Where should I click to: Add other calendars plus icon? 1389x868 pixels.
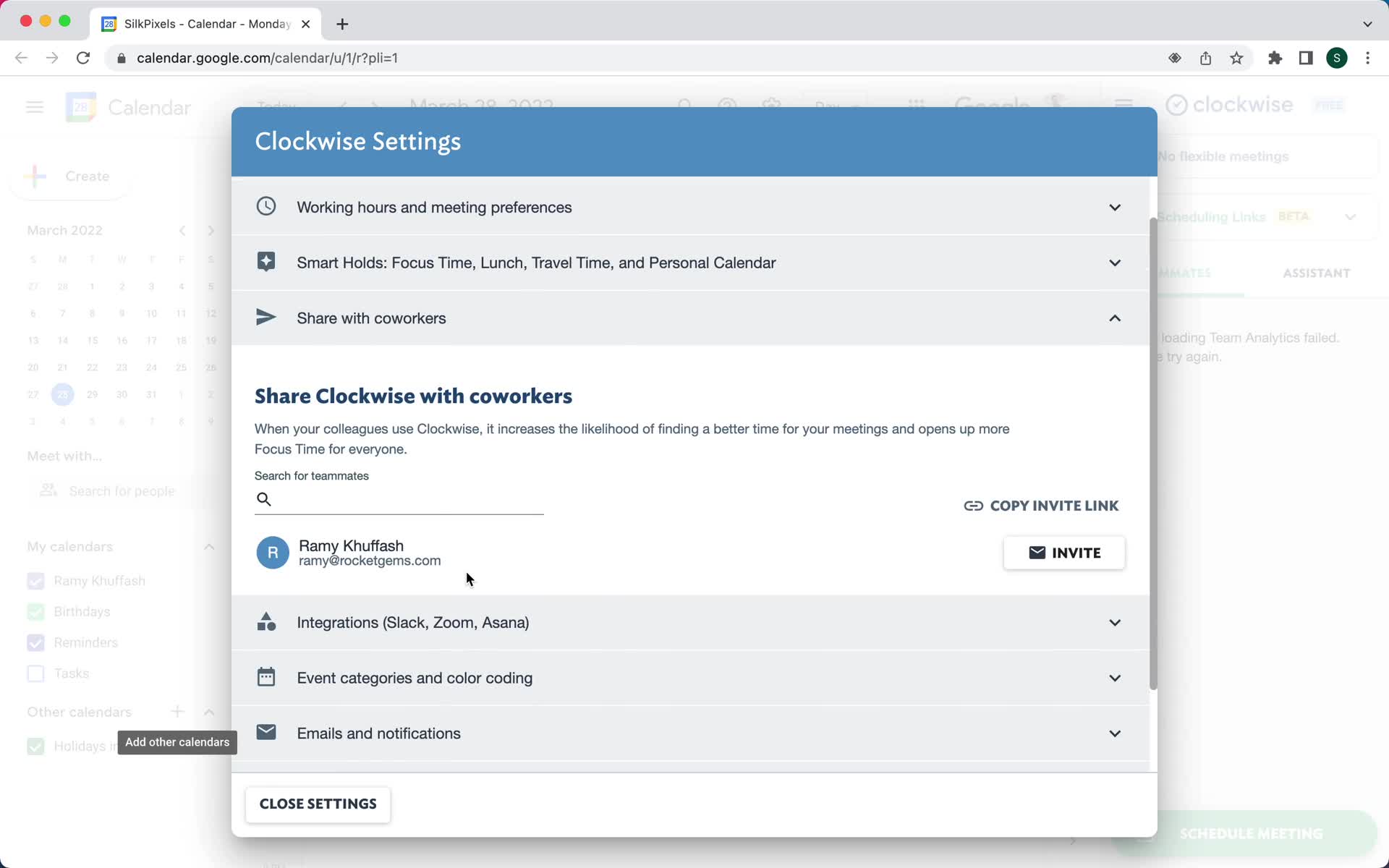(177, 712)
